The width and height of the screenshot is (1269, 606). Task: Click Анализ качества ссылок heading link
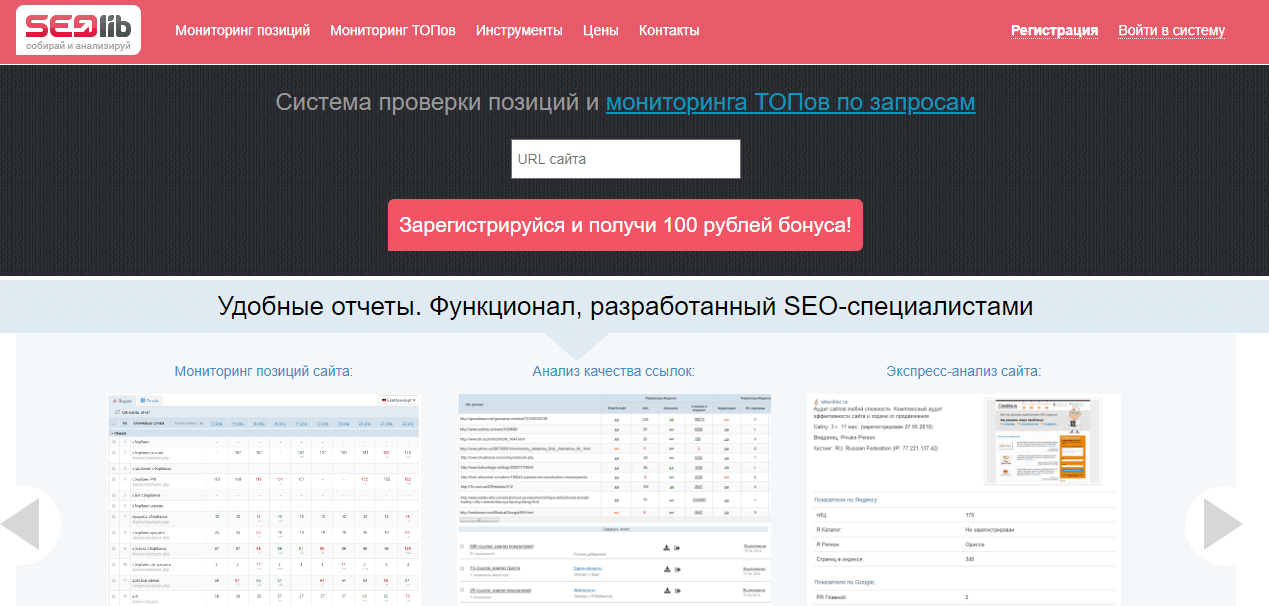pyautogui.click(x=613, y=371)
